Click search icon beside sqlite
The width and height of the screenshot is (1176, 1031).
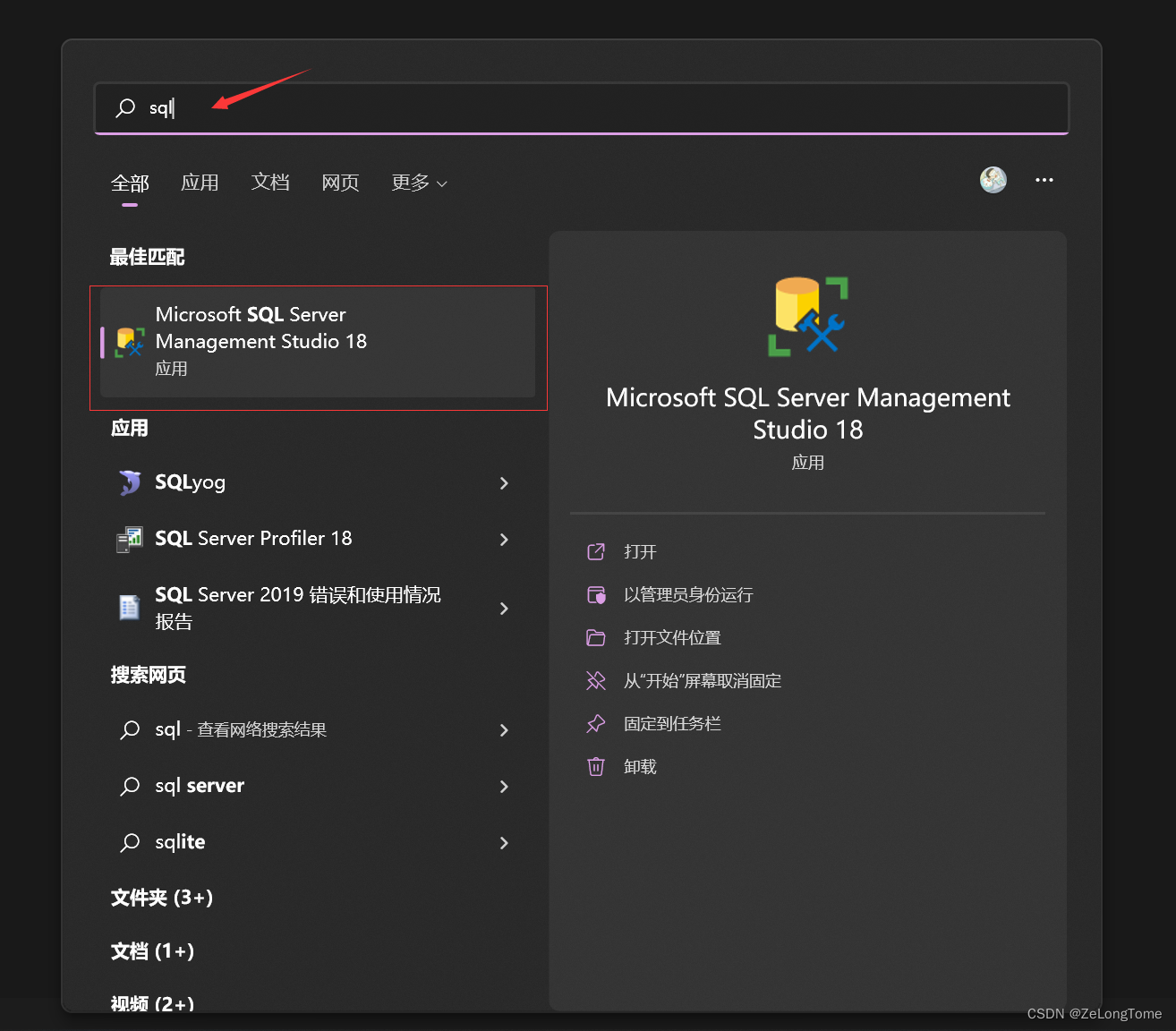point(130,843)
